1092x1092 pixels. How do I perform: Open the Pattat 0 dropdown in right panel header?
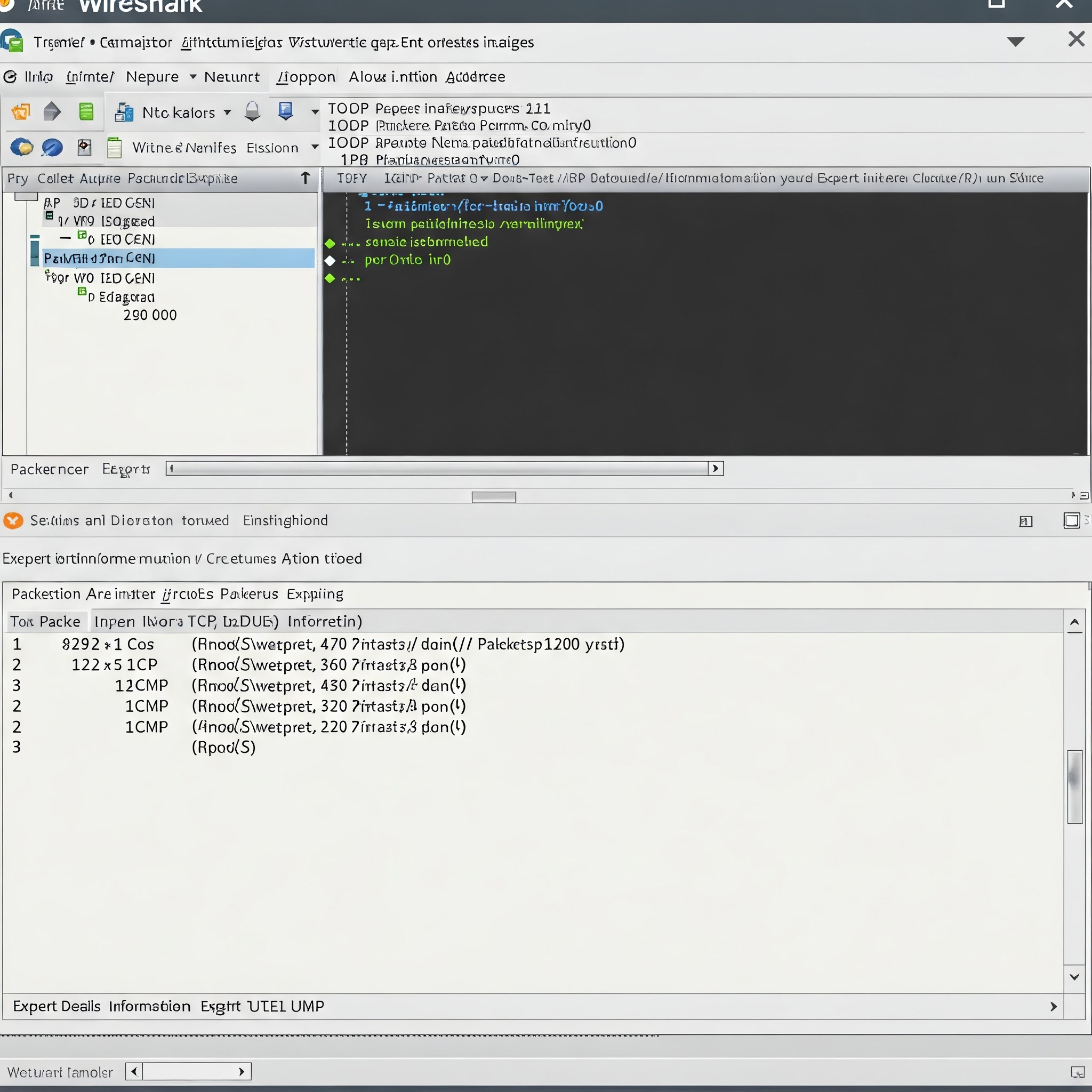click(x=484, y=179)
